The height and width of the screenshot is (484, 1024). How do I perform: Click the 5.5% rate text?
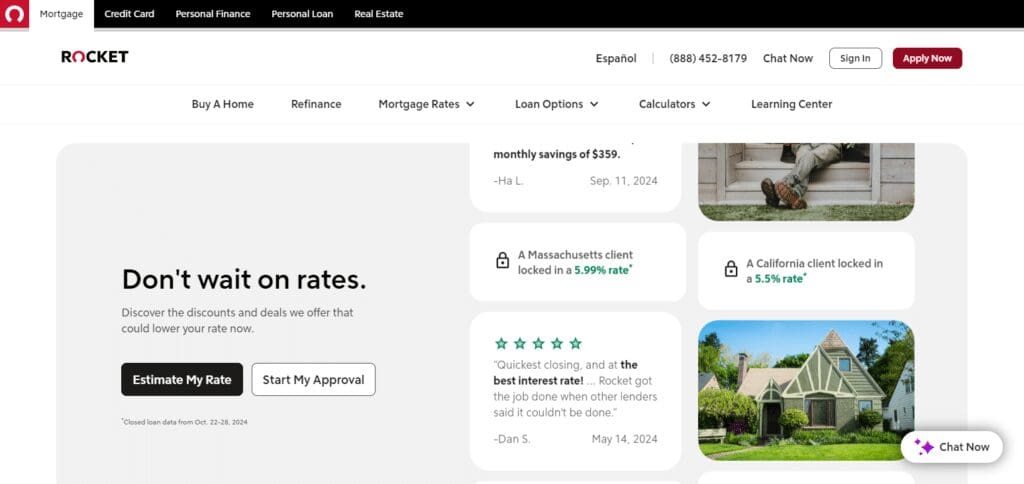779,278
